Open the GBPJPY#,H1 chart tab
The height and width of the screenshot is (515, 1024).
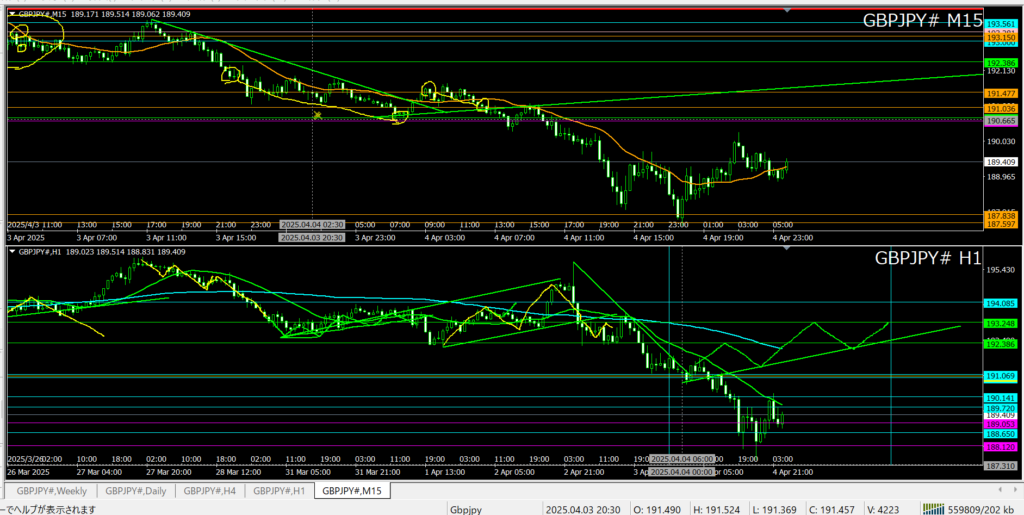tap(280, 490)
